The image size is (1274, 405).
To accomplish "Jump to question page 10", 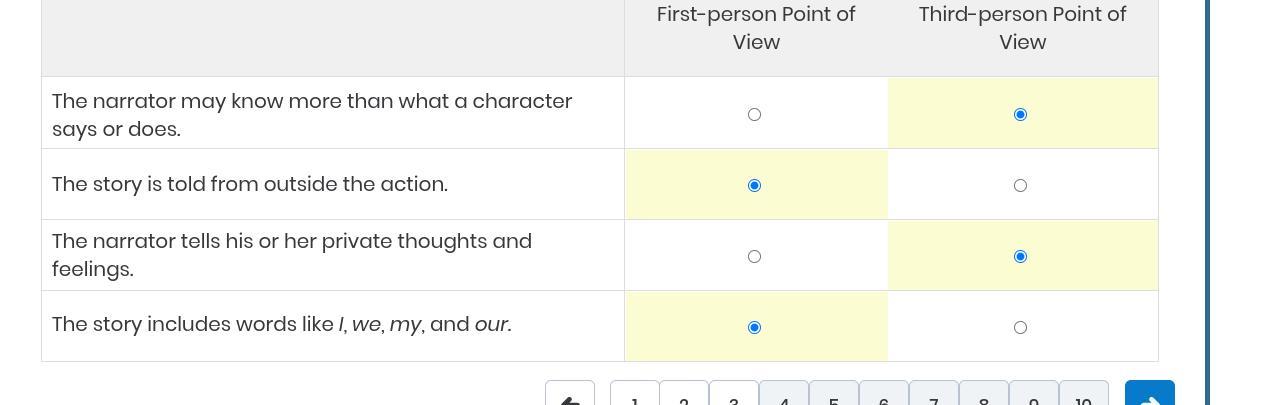I will 1083,395.
